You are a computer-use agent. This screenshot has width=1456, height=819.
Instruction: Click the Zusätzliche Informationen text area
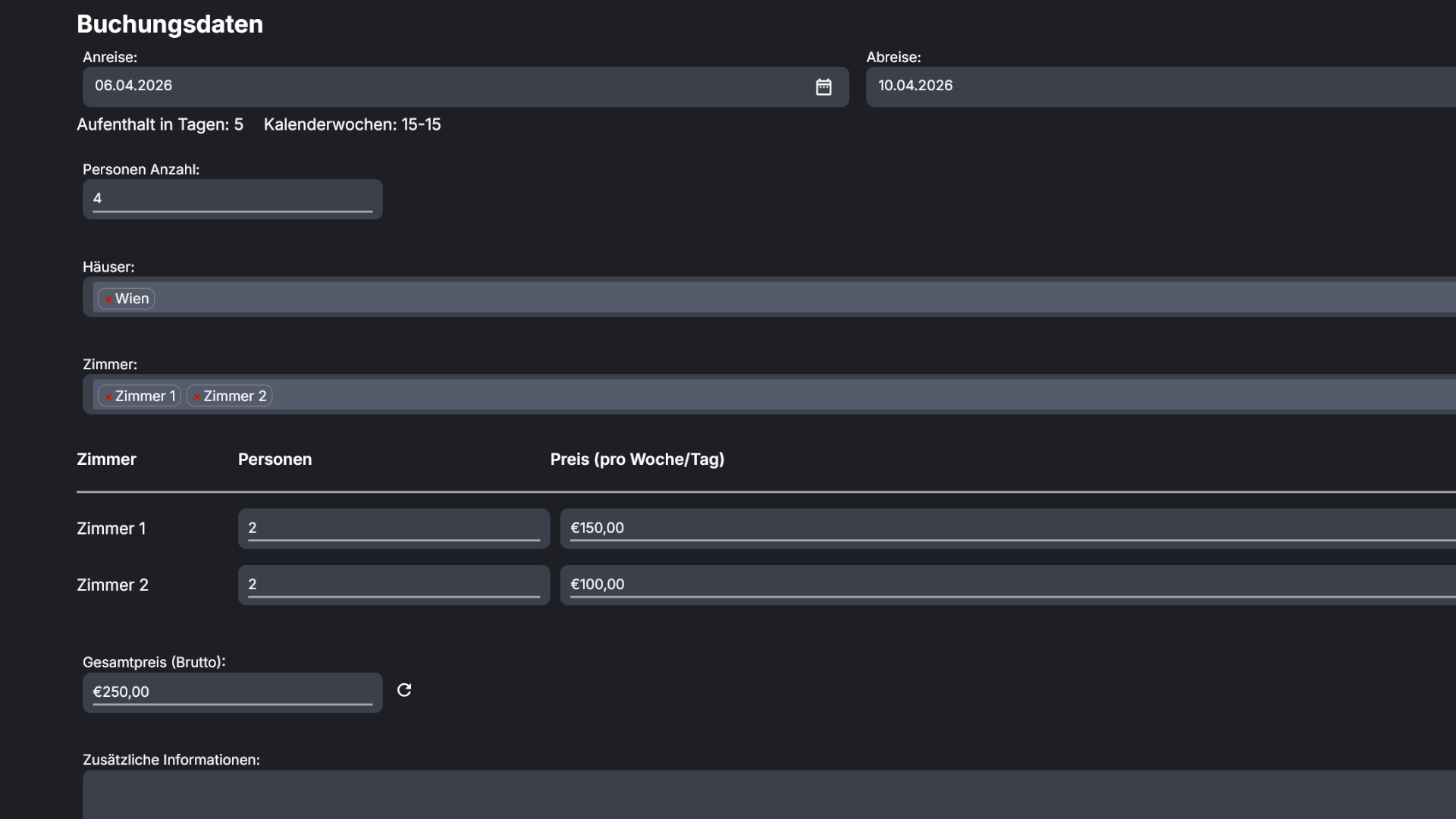tap(769, 795)
